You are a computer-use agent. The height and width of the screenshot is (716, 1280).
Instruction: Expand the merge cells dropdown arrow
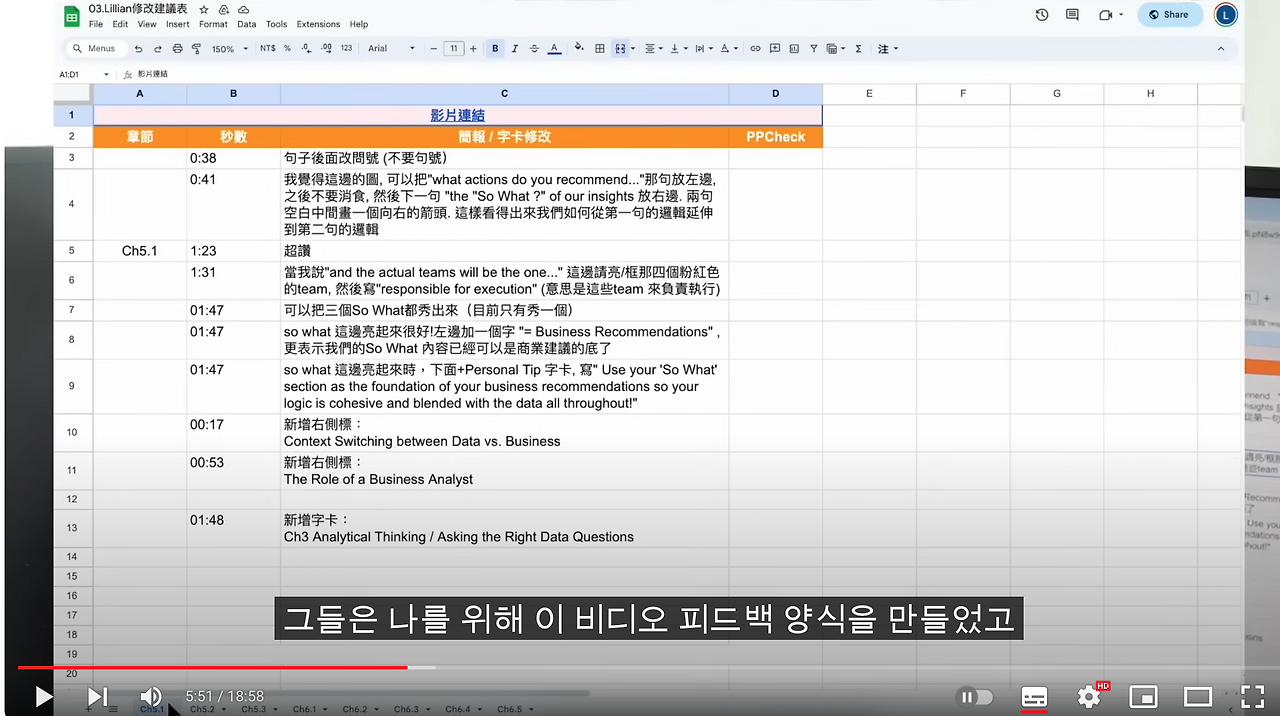632,48
